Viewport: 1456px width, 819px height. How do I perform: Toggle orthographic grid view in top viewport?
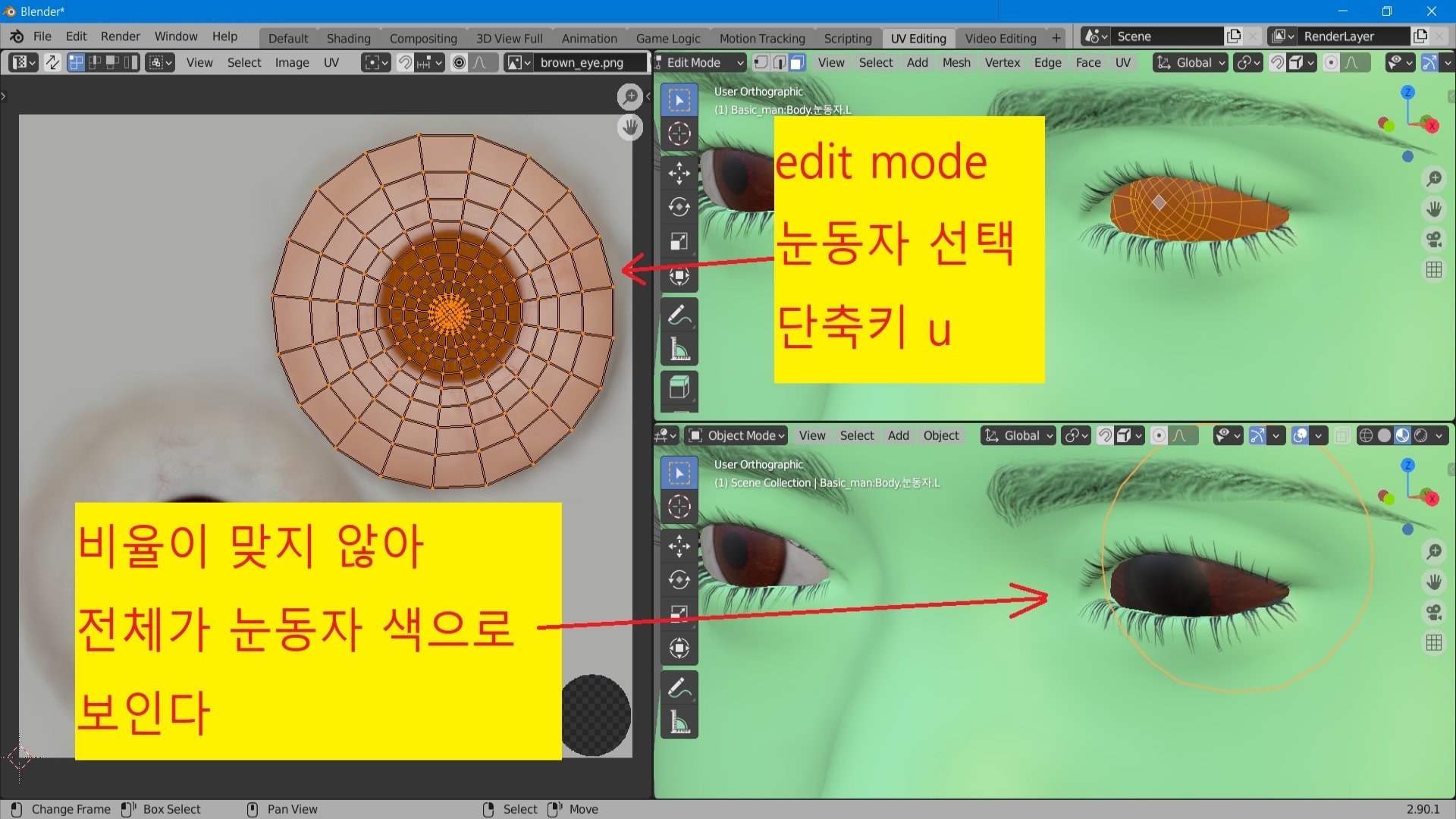[1433, 270]
